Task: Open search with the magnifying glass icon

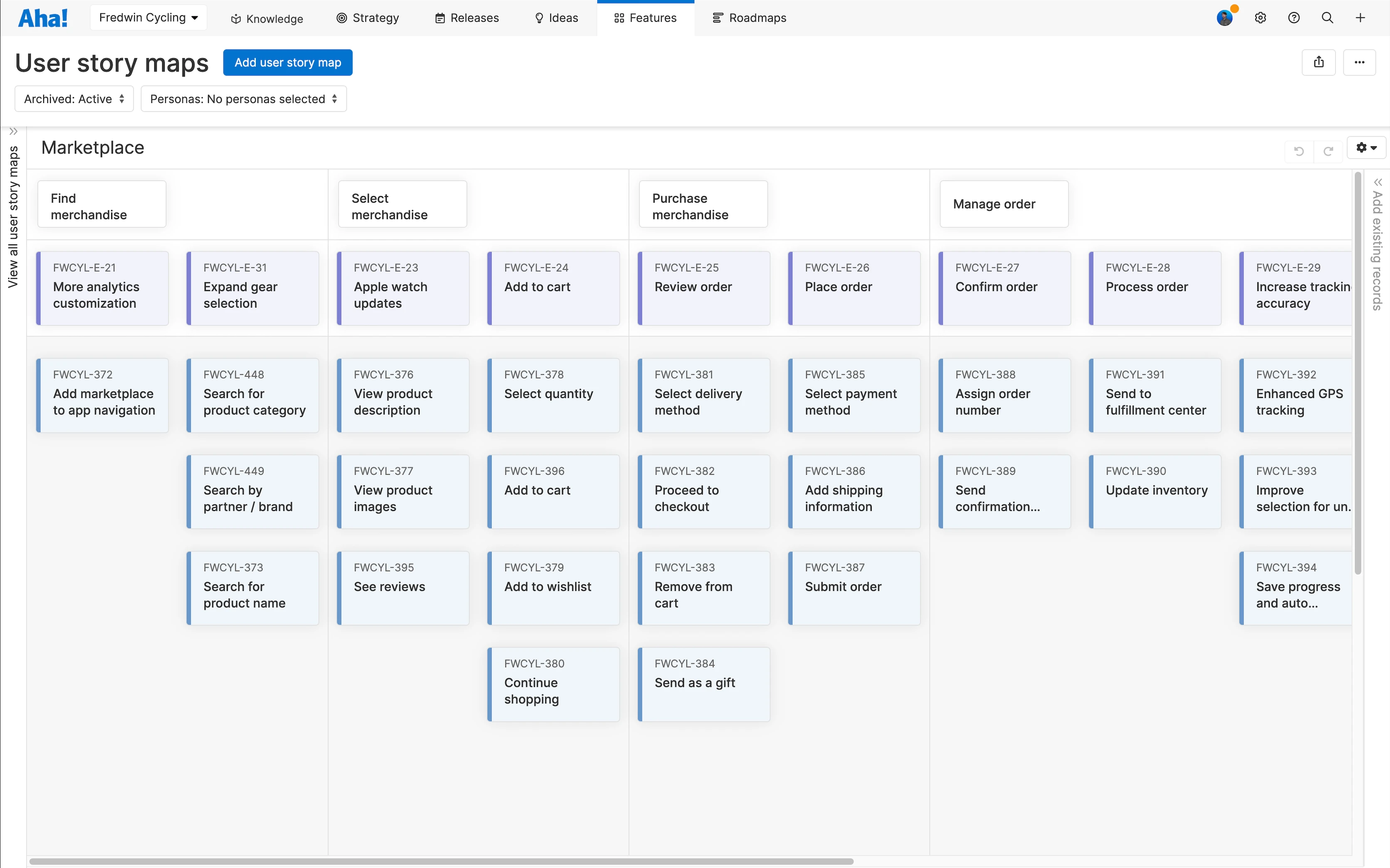Action: coord(1327,18)
